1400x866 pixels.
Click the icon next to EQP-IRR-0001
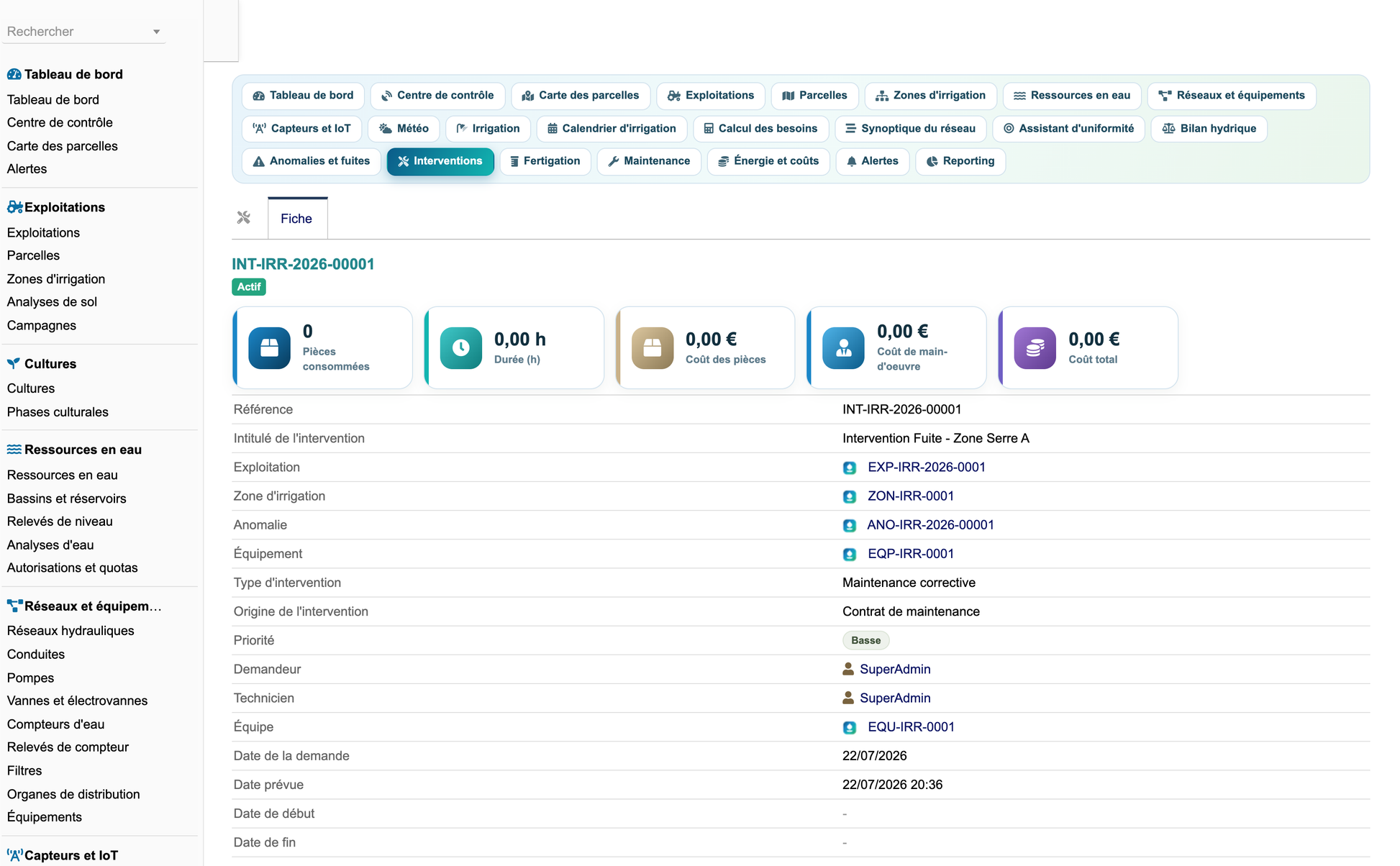(x=850, y=554)
